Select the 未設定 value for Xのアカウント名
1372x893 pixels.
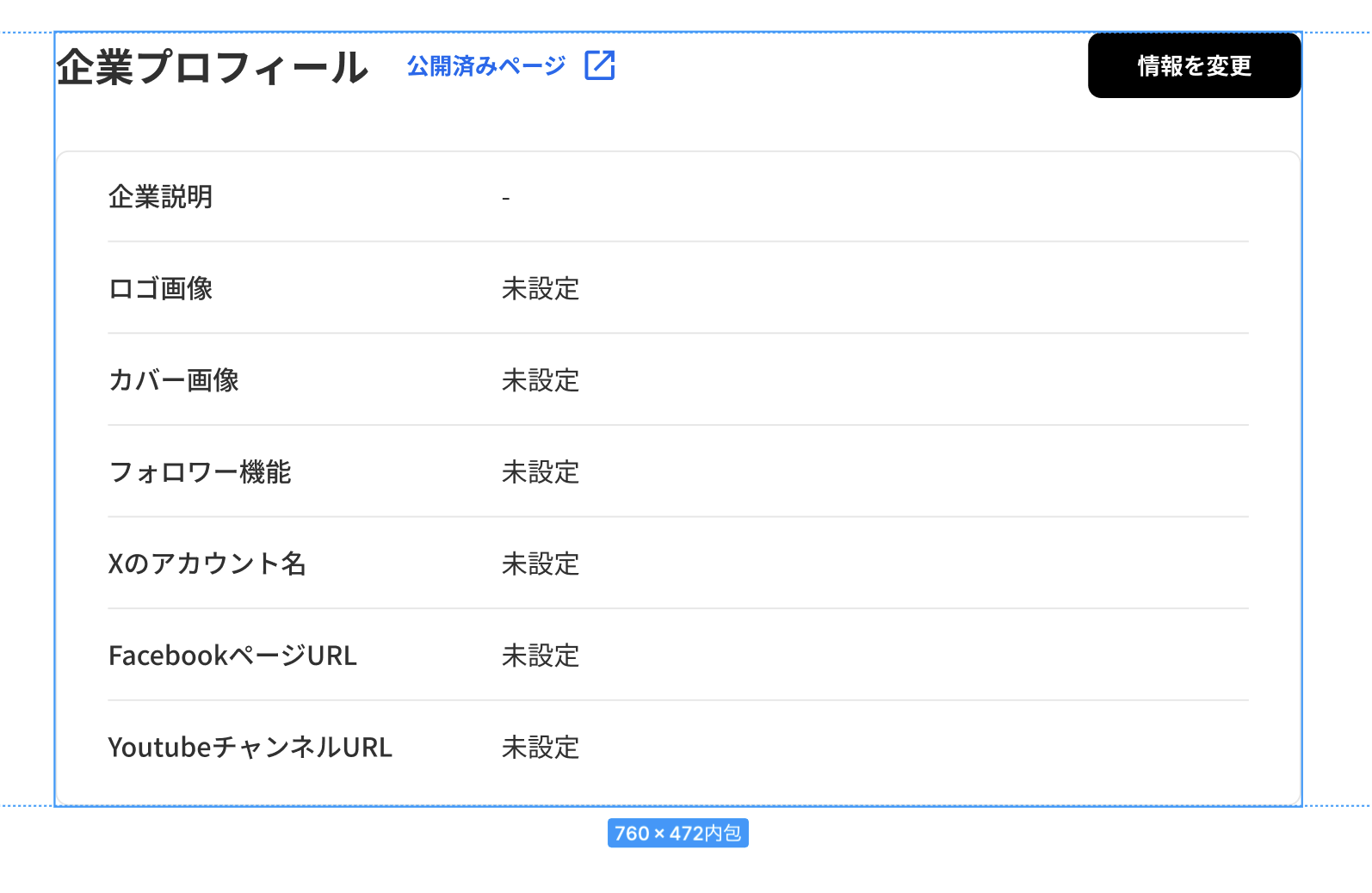point(541,564)
